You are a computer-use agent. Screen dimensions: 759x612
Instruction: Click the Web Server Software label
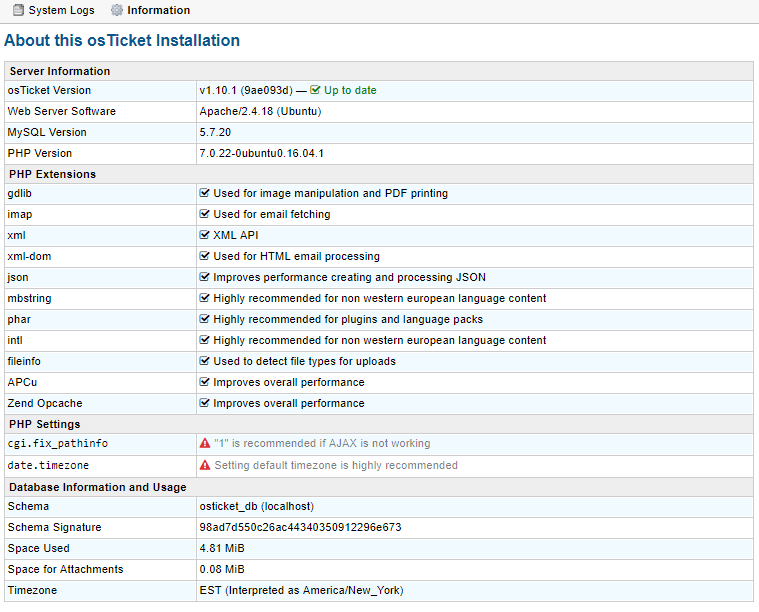(61, 111)
